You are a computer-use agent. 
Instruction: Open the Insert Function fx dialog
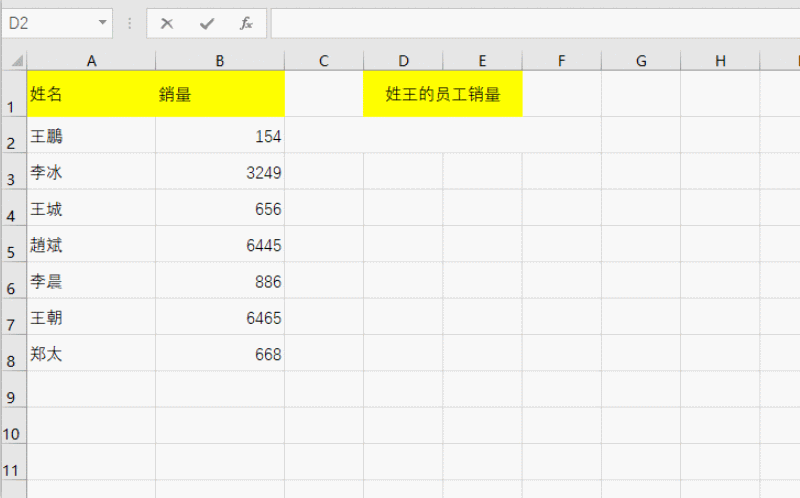[246, 23]
